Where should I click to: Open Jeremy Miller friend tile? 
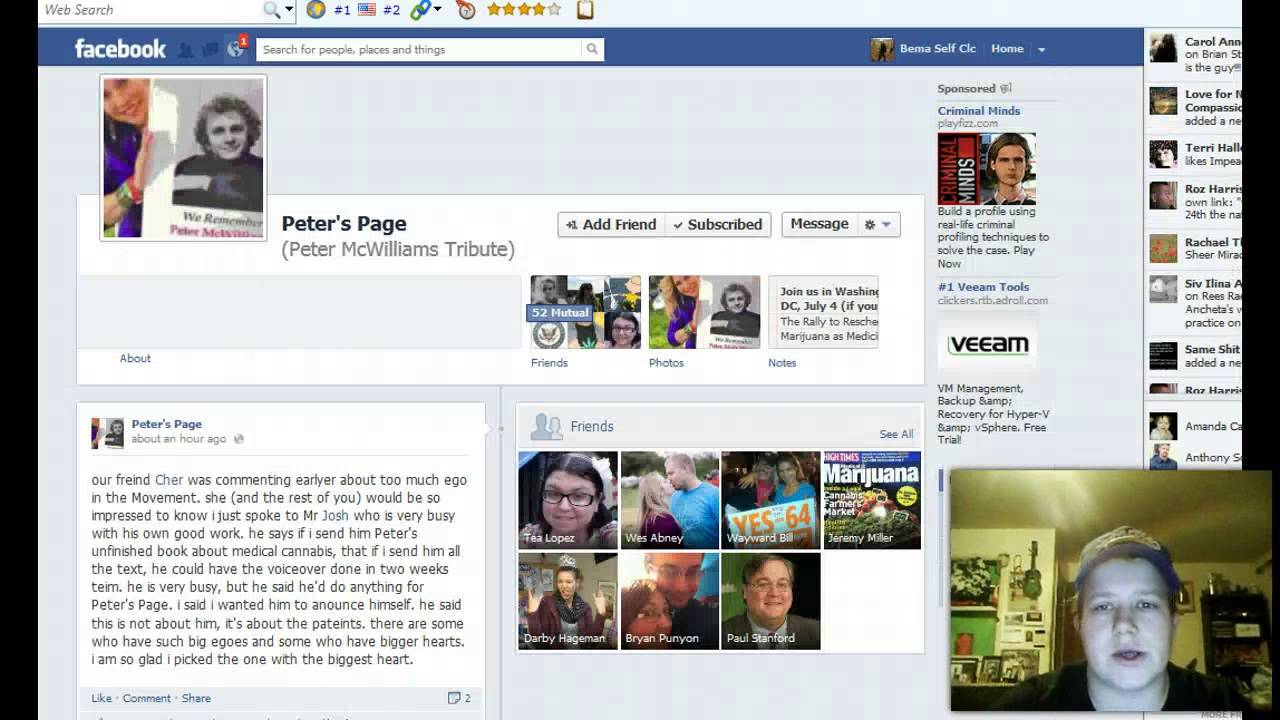tap(872, 500)
